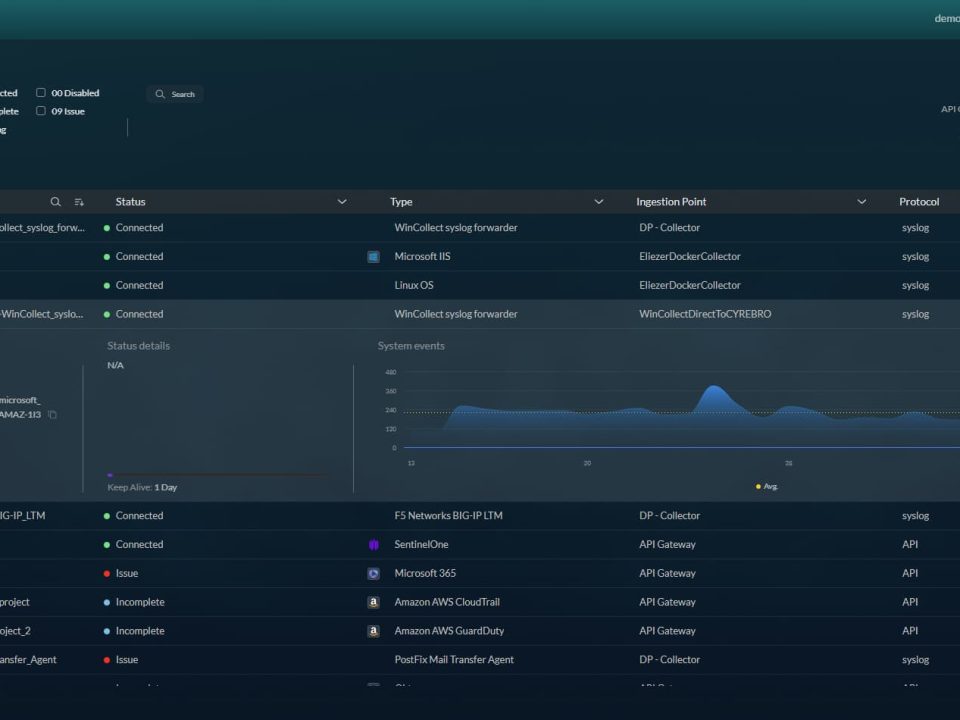
Task: Click the Microsoft IIS type icon
Action: click(373, 257)
